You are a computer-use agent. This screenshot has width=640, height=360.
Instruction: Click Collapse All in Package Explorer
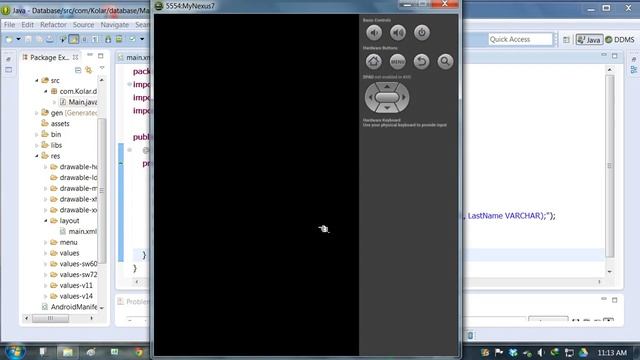tap(78, 70)
